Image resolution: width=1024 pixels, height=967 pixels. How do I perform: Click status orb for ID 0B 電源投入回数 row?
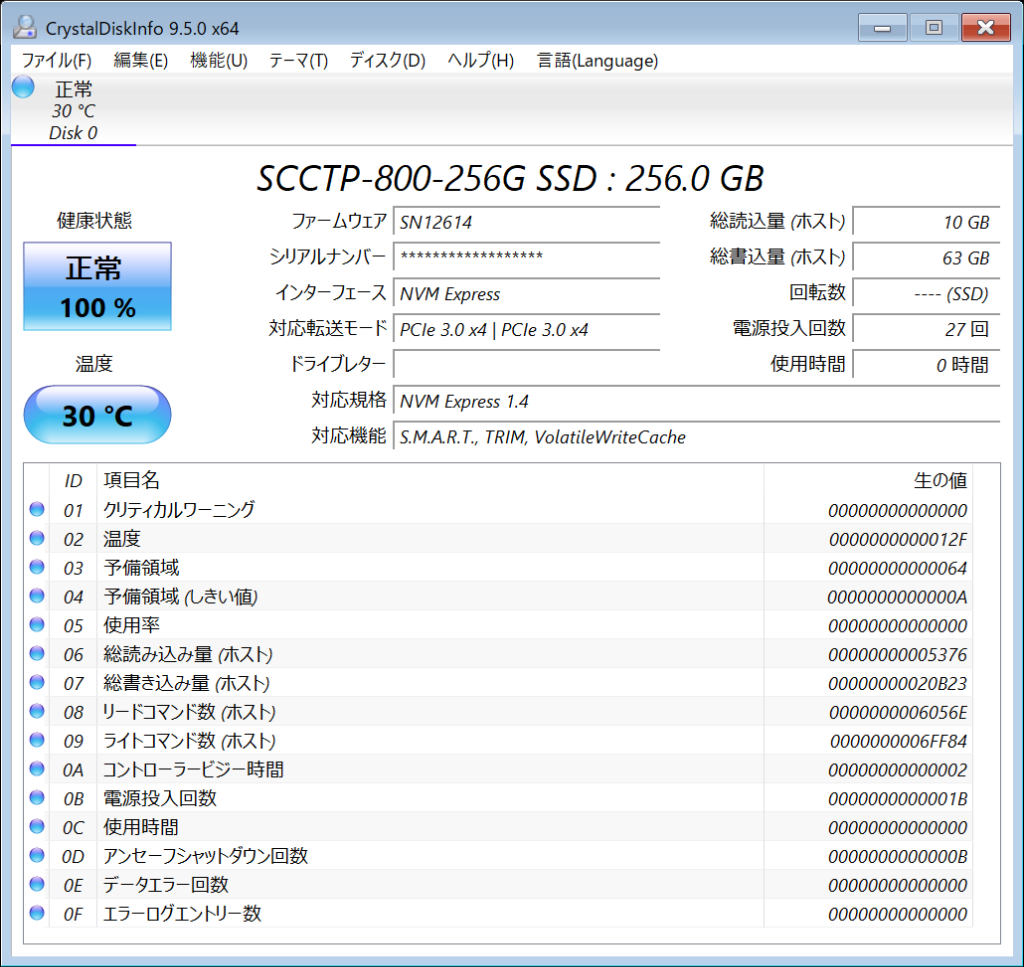pos(37,797)
